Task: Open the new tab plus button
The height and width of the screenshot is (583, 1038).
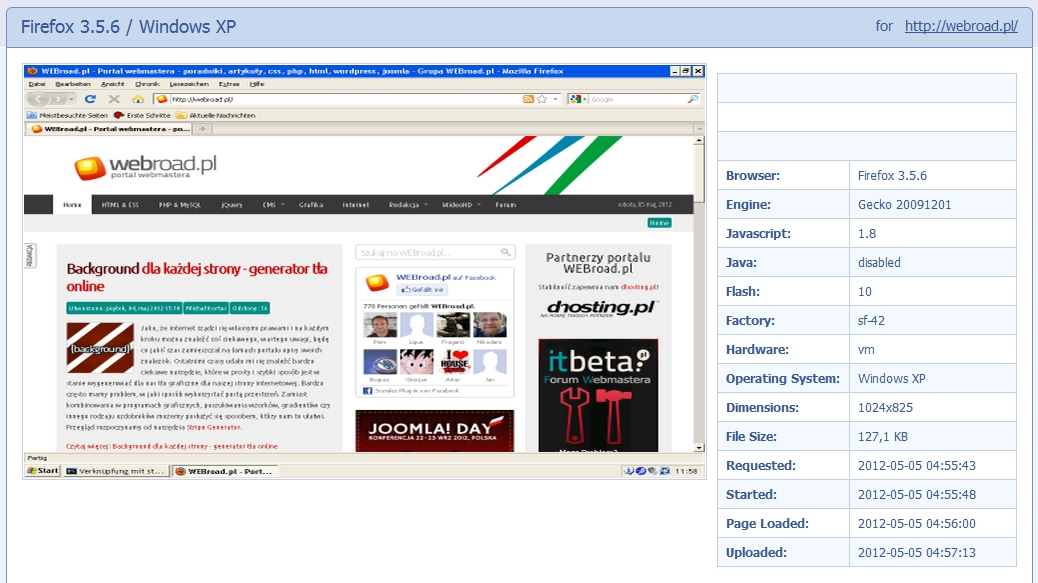Action: (x=203, y=129)
